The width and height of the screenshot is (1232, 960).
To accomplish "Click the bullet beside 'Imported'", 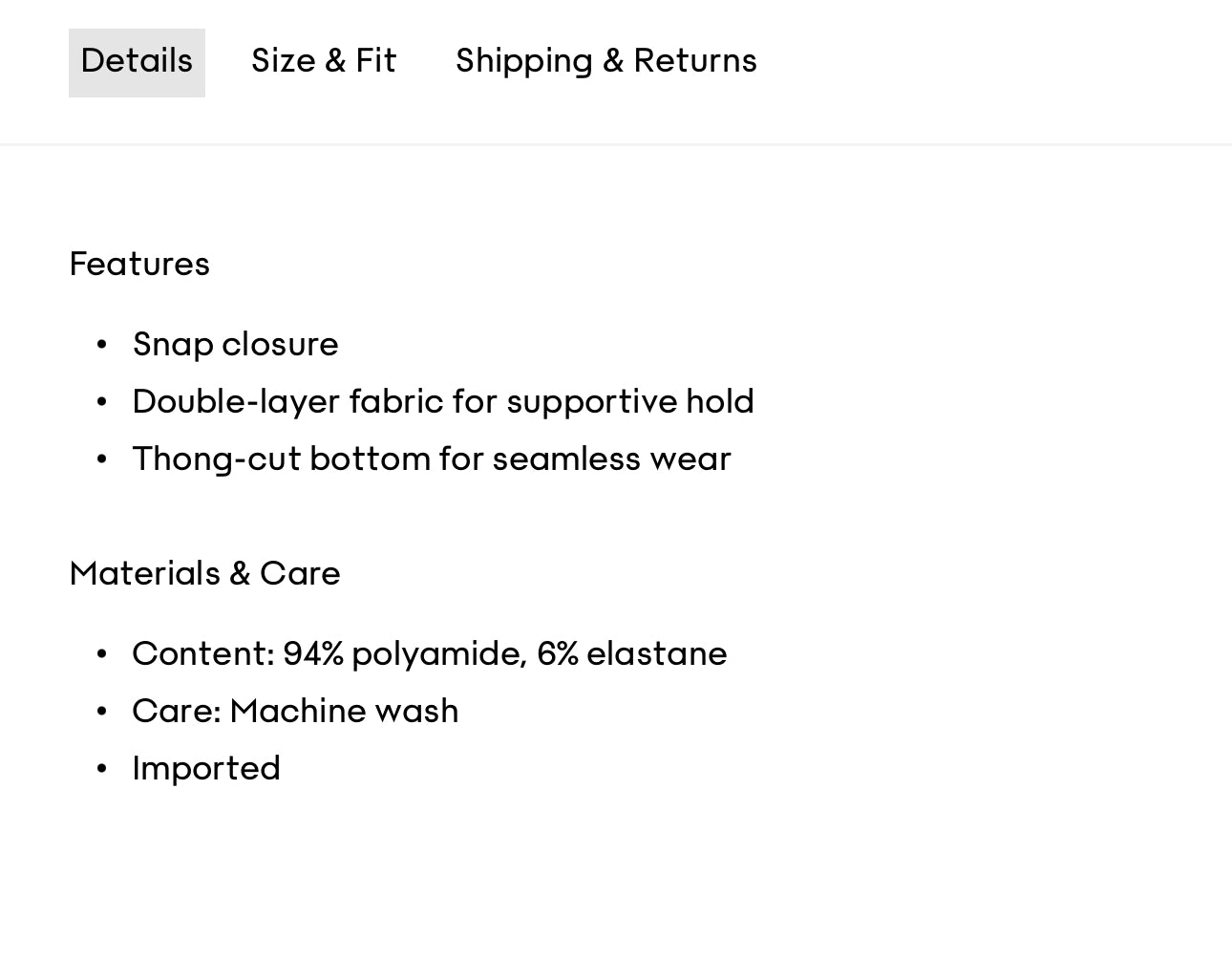I will 102,769.
